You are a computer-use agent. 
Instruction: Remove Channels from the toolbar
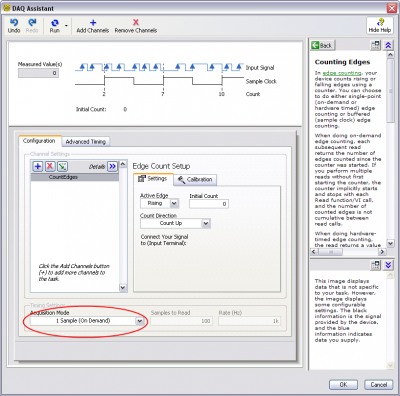136,26
